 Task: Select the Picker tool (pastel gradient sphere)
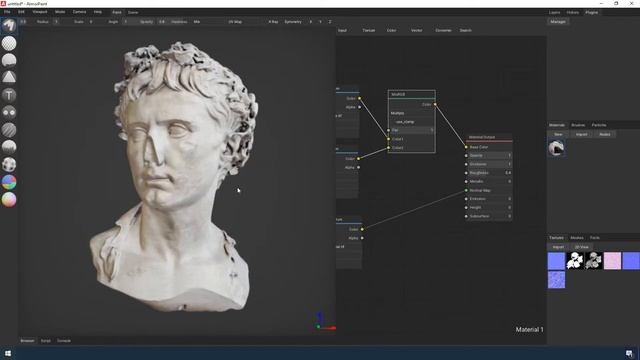coord(9,200)
